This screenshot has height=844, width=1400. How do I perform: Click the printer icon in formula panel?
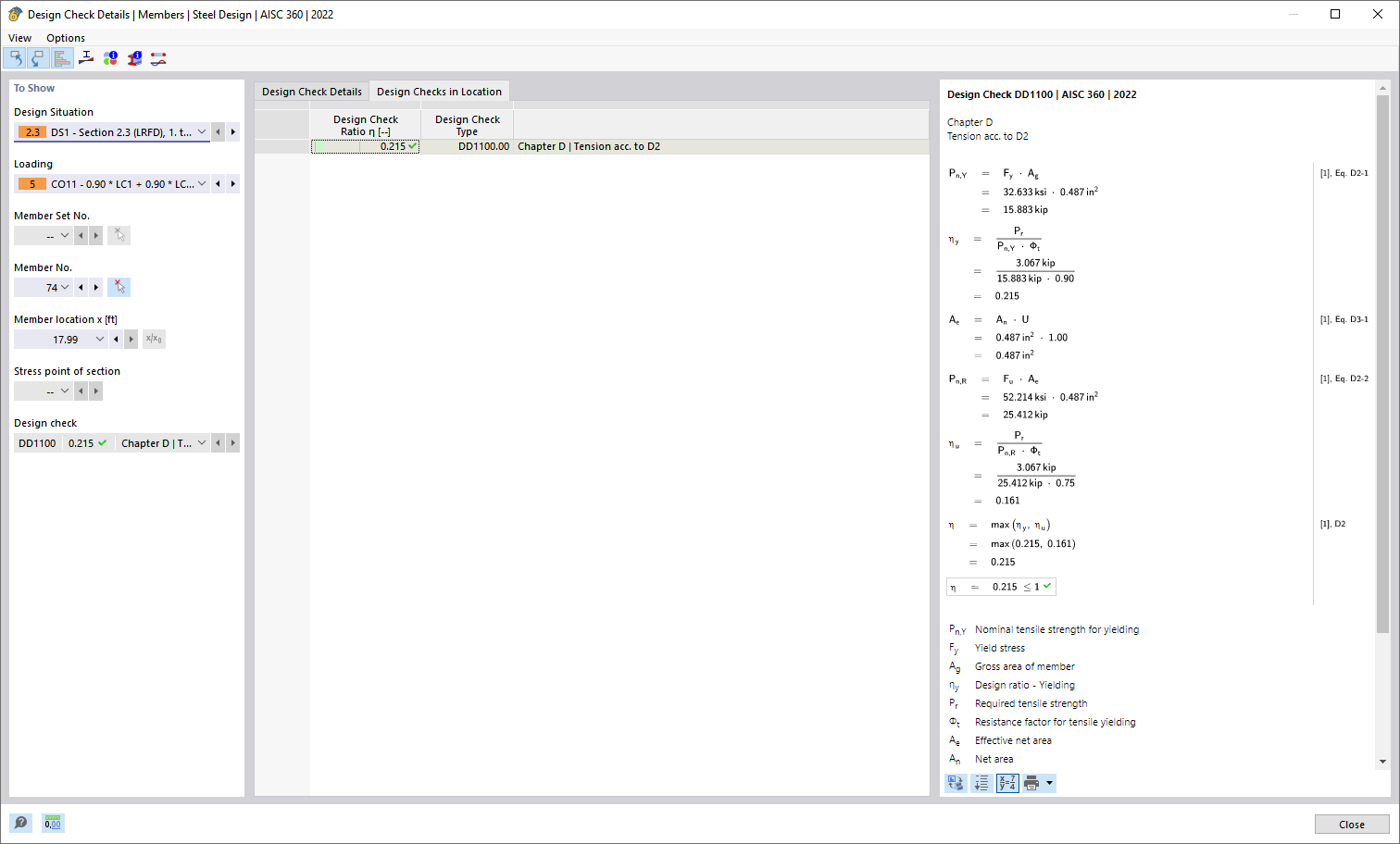[x=1031, y=784]
